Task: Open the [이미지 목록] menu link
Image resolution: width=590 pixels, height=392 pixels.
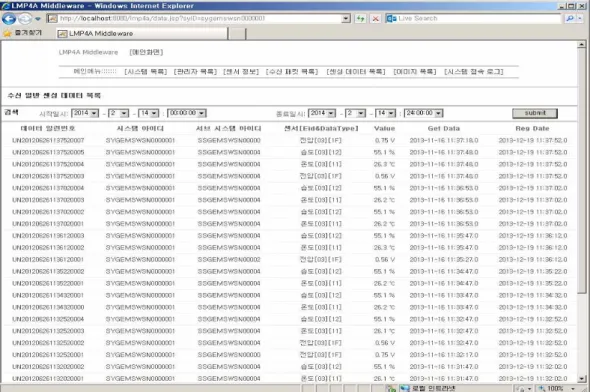Action: [x=415, y=72]
